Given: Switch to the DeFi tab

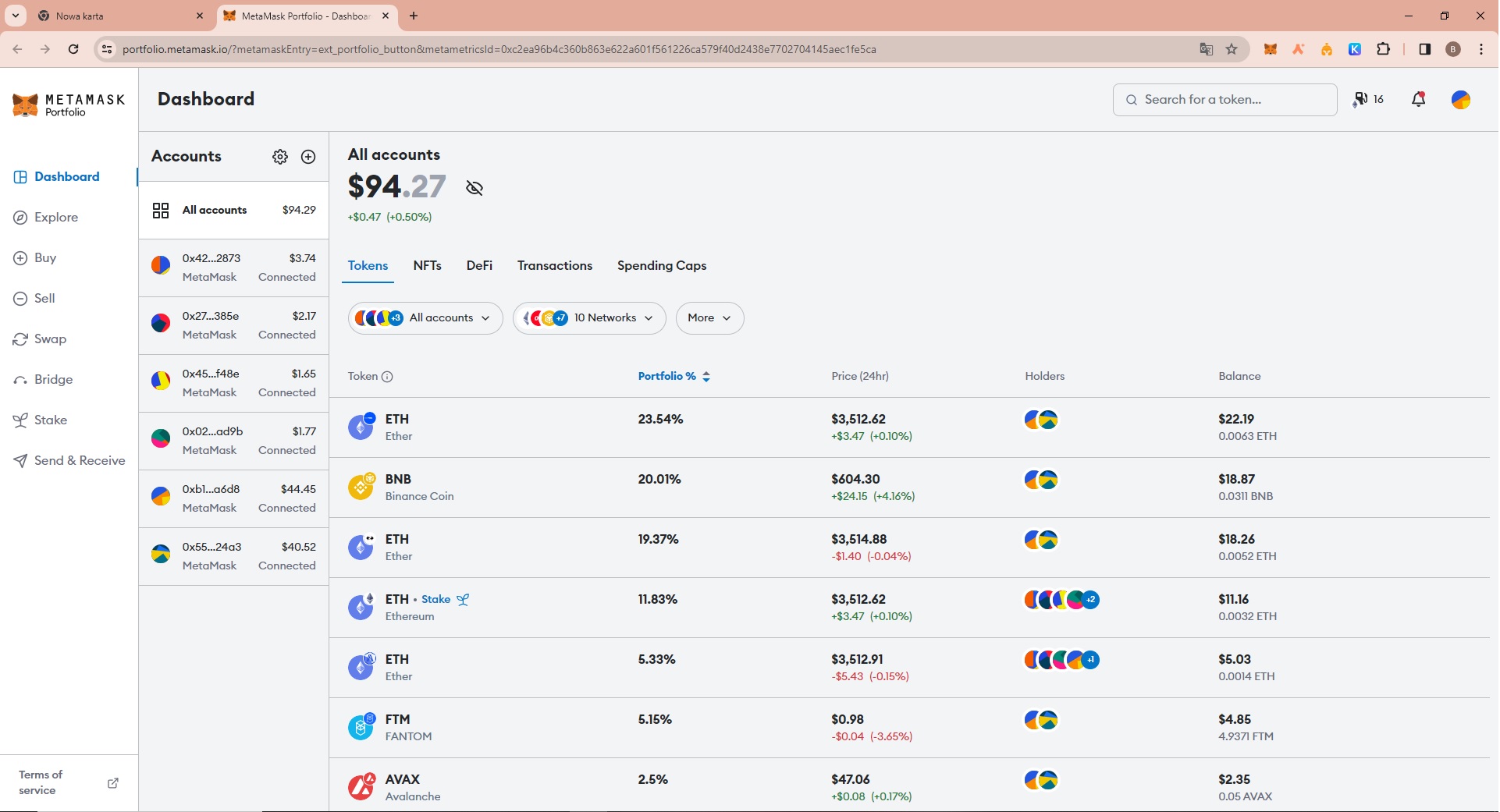Looking at the screenshot, I should pos(479,266).
